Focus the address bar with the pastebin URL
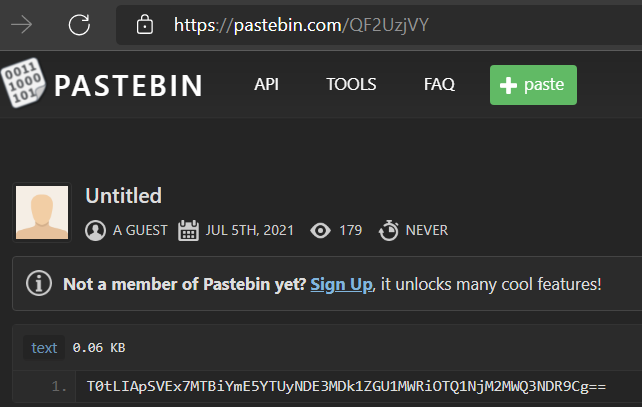Image resolution: width=642 pixels, height=407 pixels. pyautogui.click(x=380, y=23)
